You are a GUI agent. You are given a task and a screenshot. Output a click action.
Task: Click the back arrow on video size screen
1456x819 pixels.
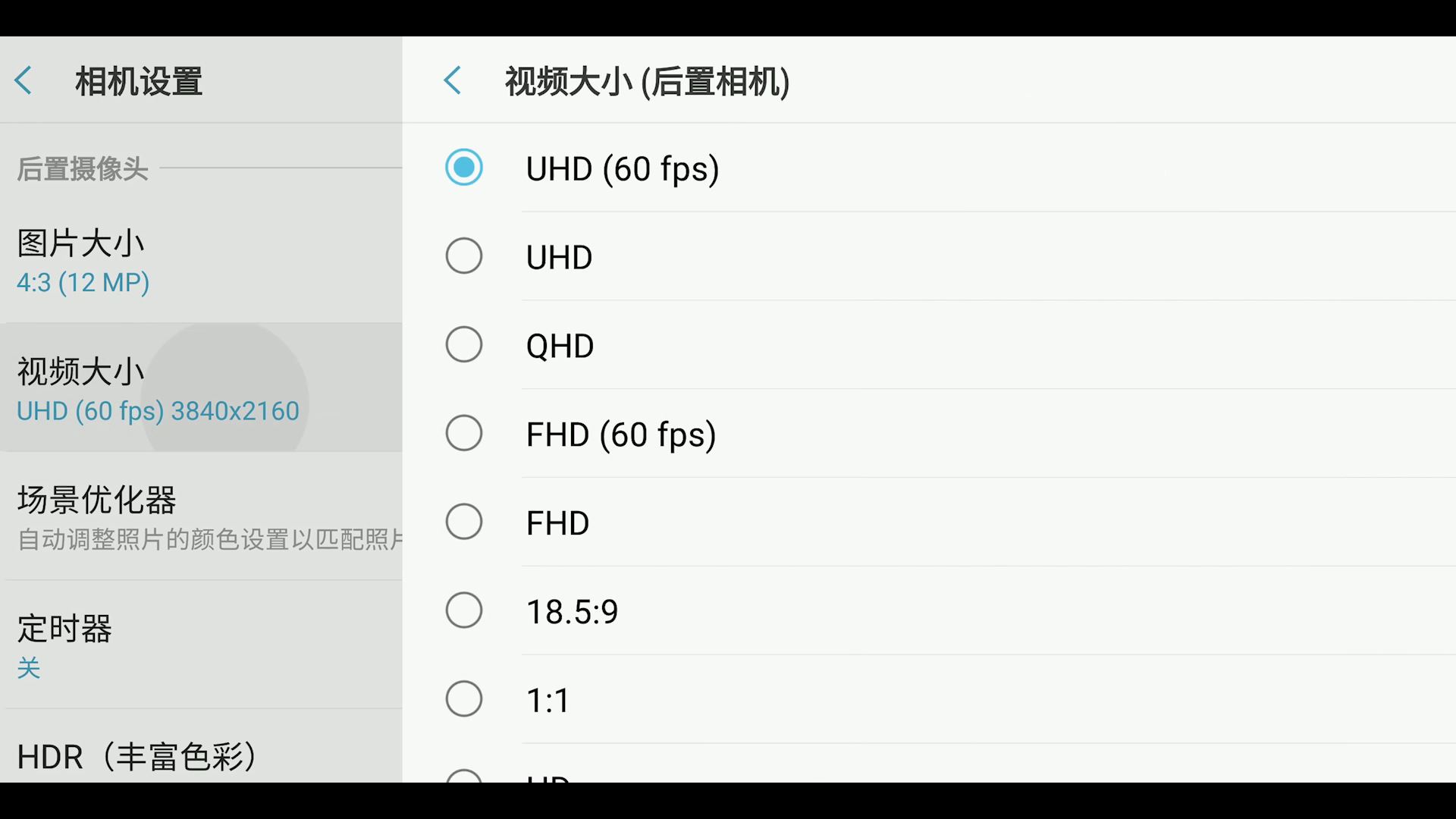pyautogui.click(x=453, y=80)
